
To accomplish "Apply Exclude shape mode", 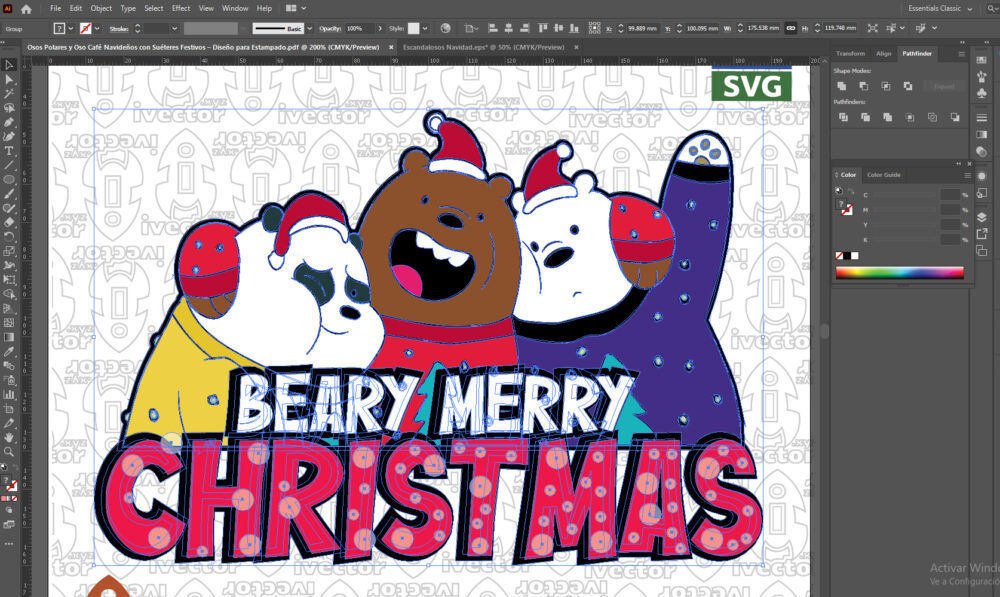I will (x=908, y=86).
